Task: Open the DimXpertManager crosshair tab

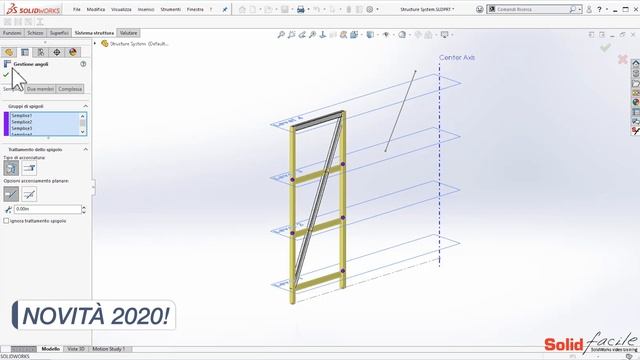Action: (57, 52)
